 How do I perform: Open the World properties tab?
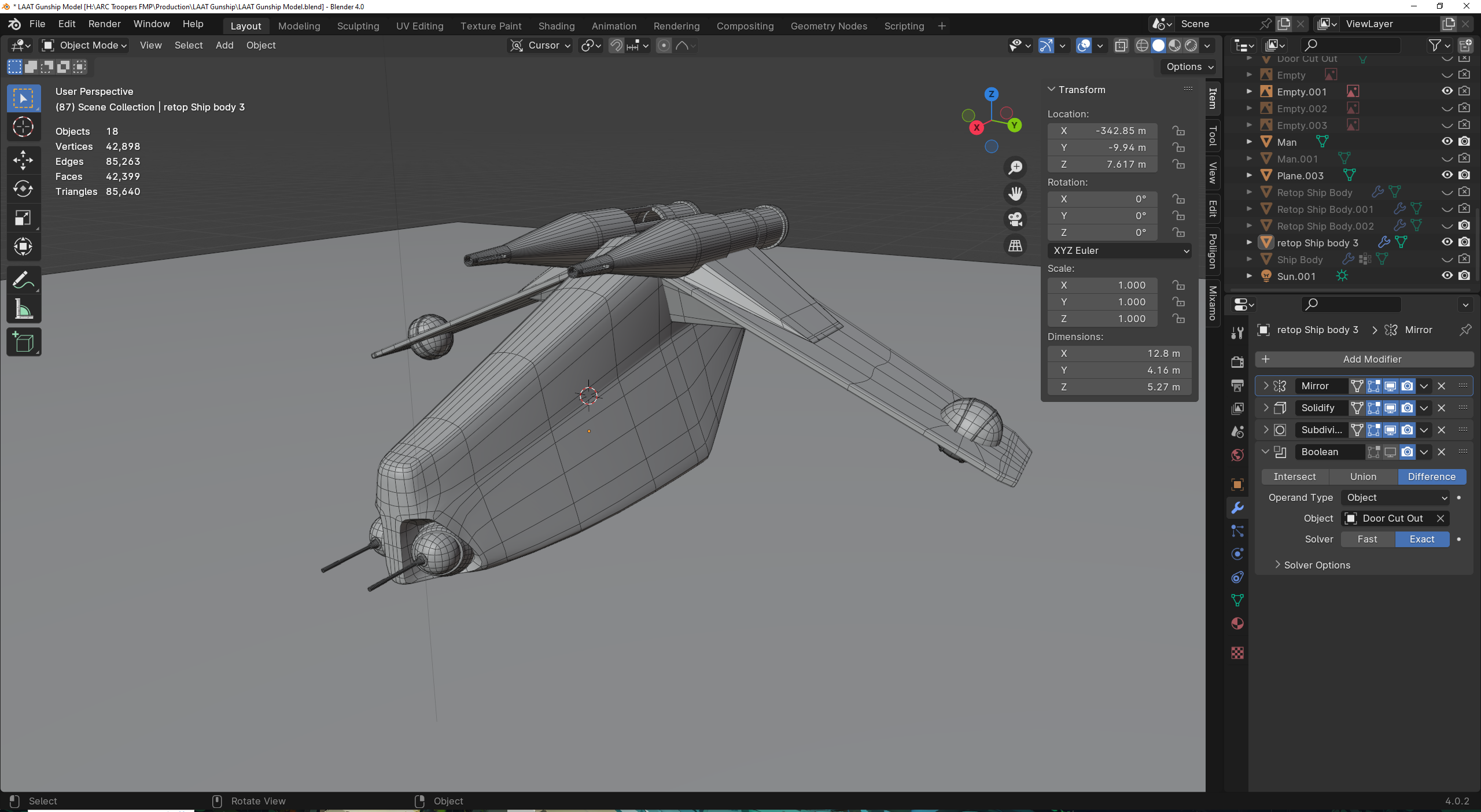[1237, 455]
